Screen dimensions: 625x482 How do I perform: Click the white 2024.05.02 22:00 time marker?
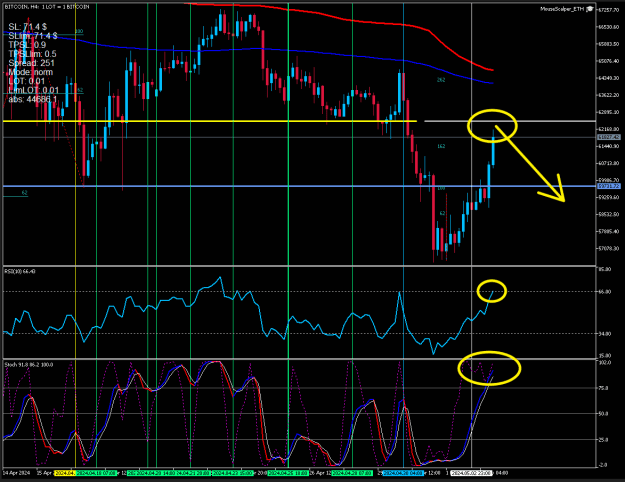(x=472, y=473)
